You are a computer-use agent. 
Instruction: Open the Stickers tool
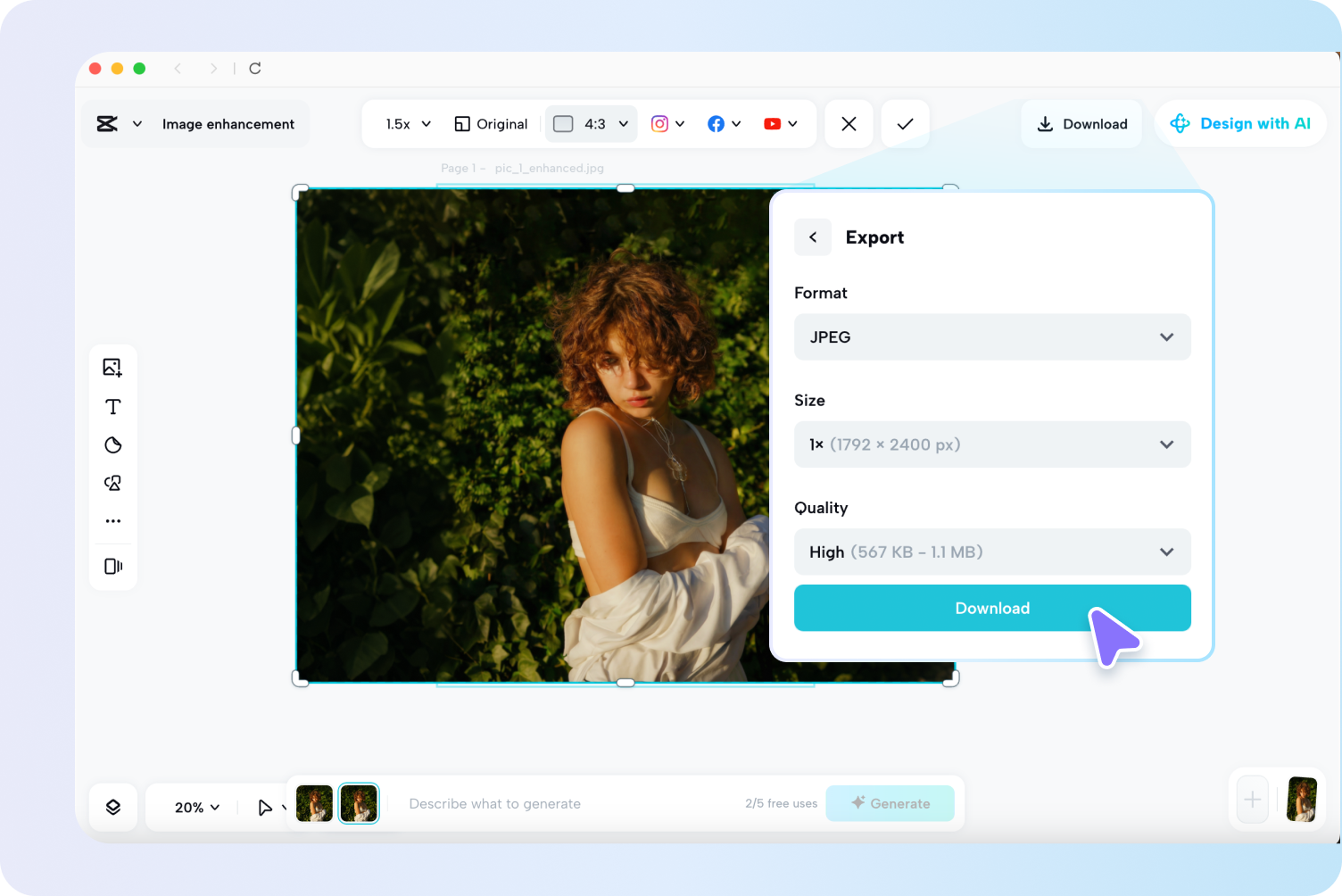point(113,444)
